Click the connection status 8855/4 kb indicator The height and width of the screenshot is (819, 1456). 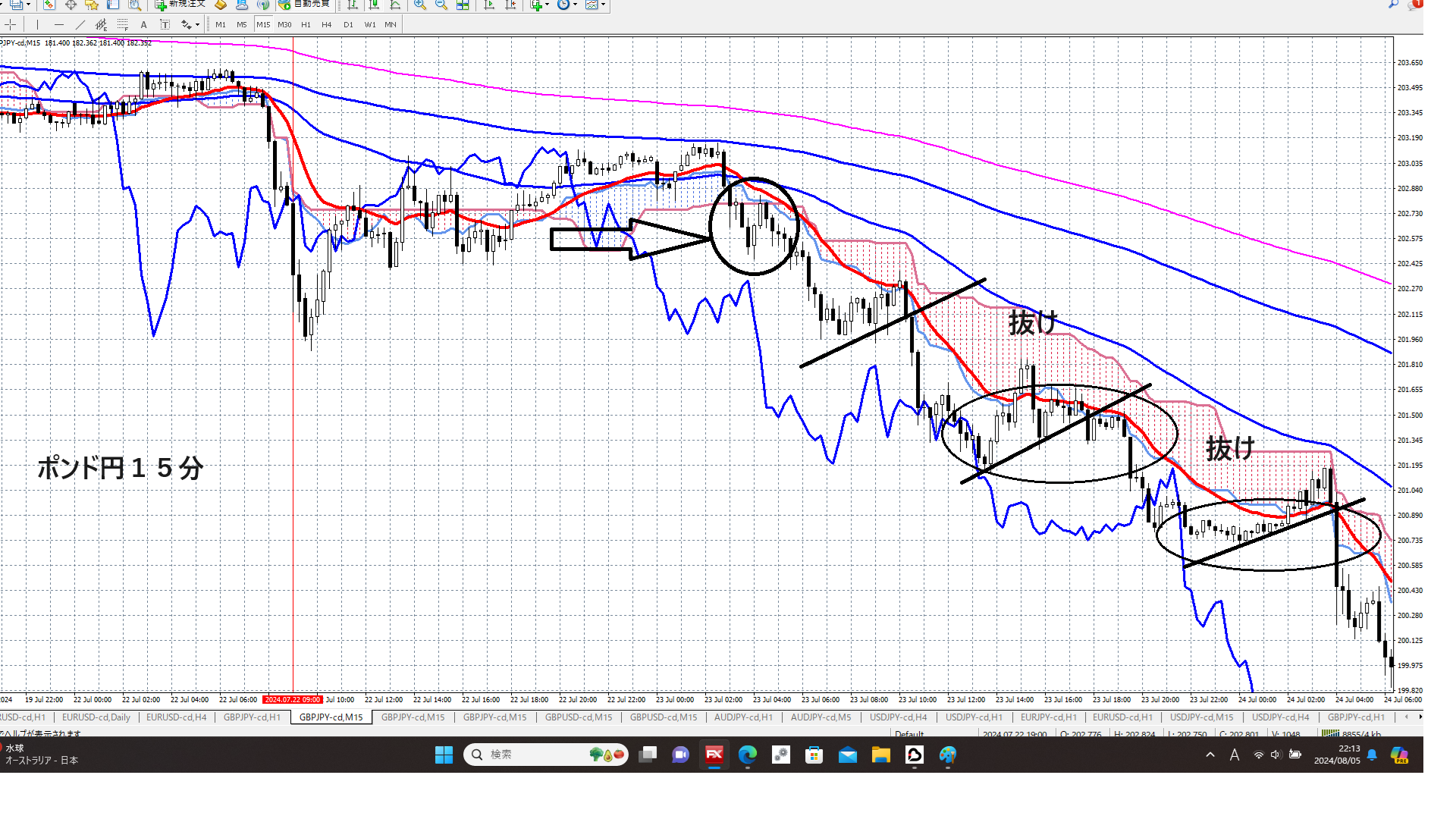pos(1352,734)
